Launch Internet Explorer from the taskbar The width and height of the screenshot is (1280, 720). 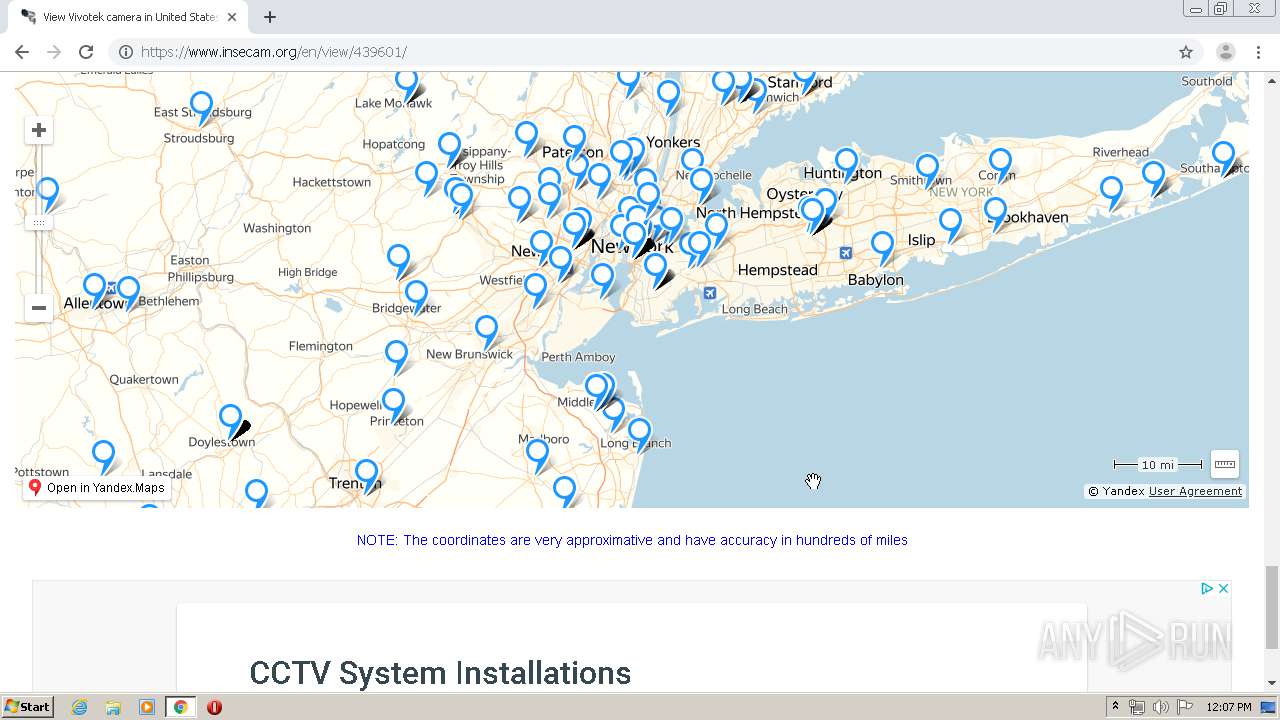[x=79, y=707]
